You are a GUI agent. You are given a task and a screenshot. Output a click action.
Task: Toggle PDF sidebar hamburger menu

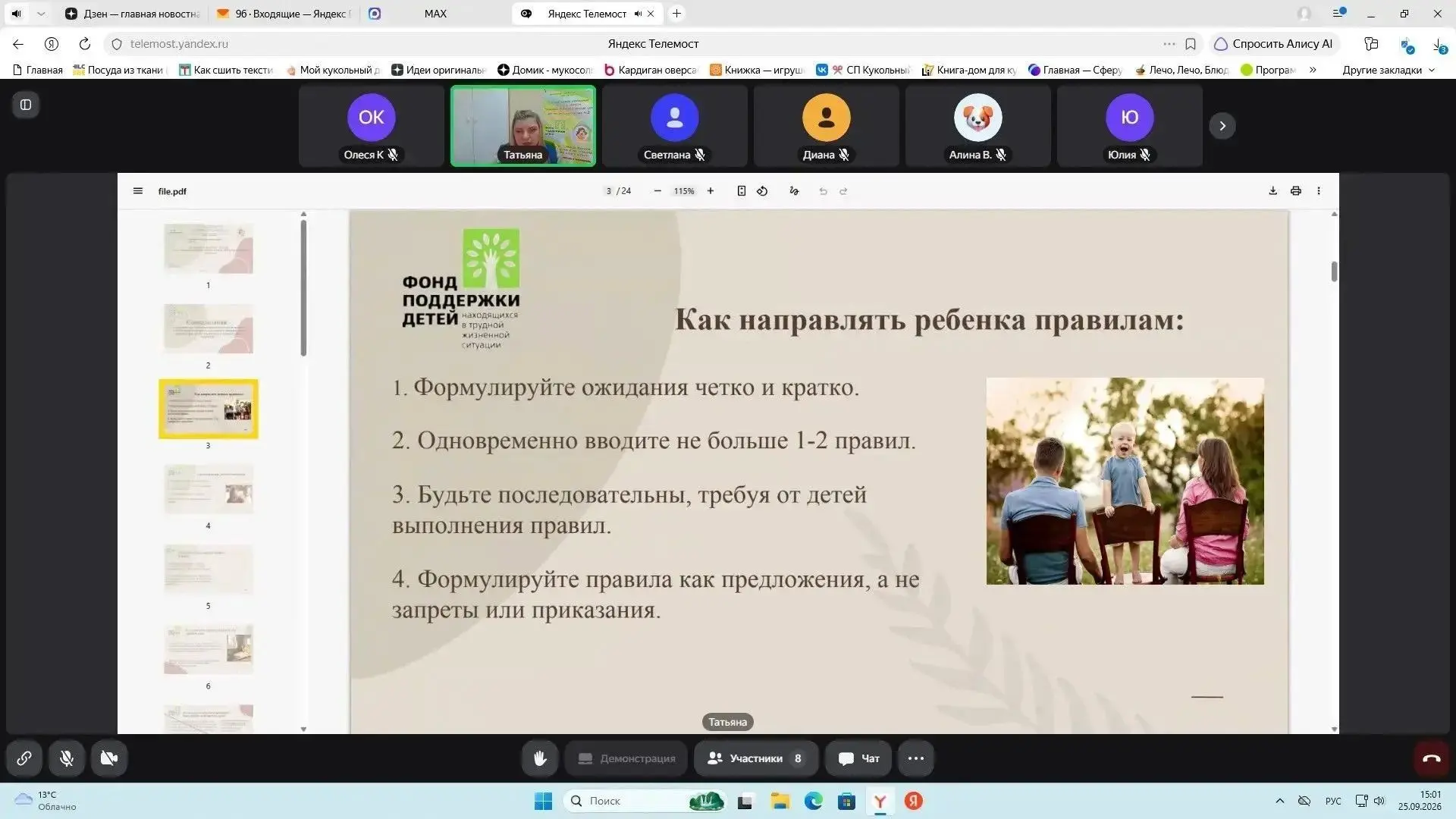click(138, 191)
